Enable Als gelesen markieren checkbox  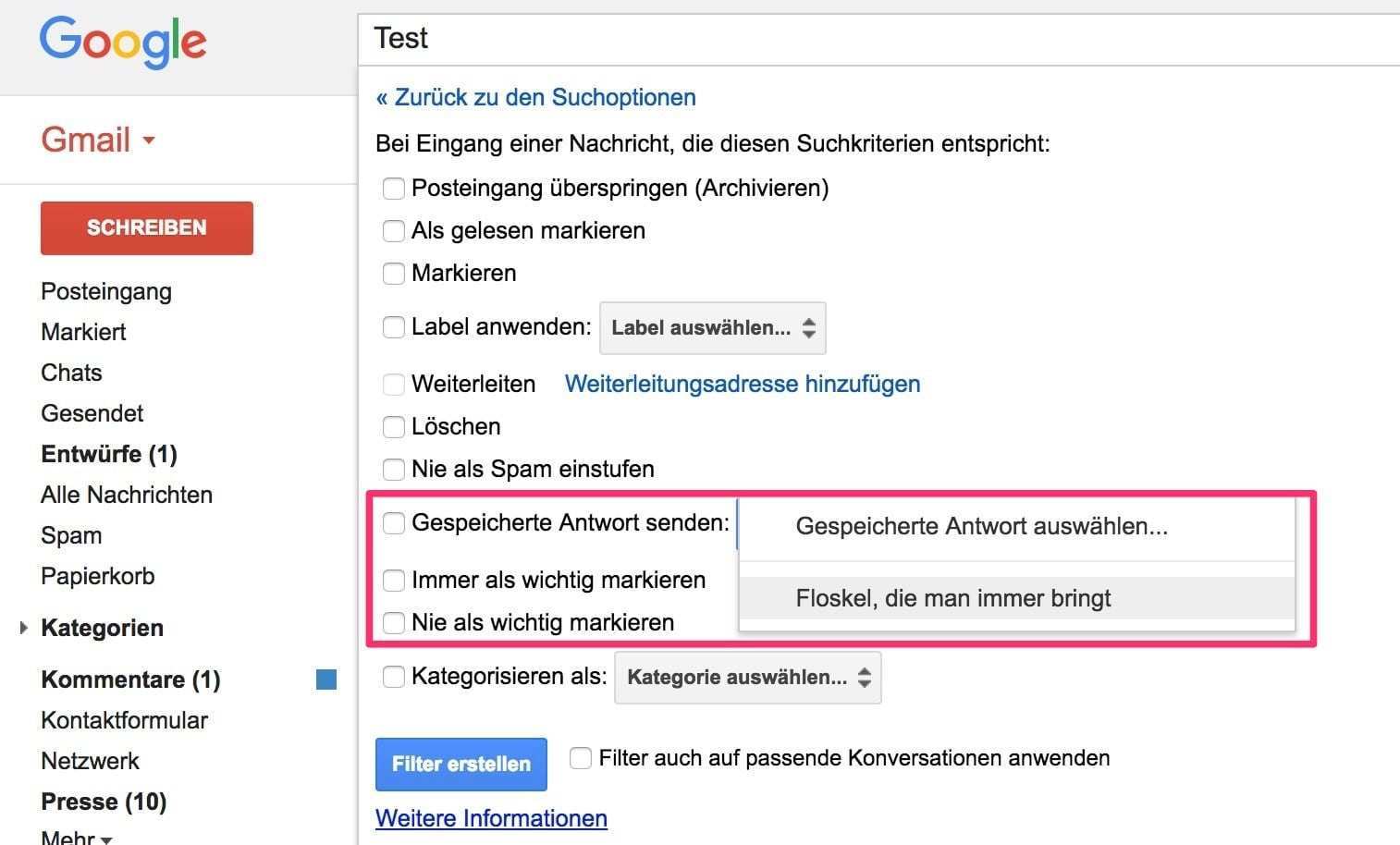(x=394, y=231)
